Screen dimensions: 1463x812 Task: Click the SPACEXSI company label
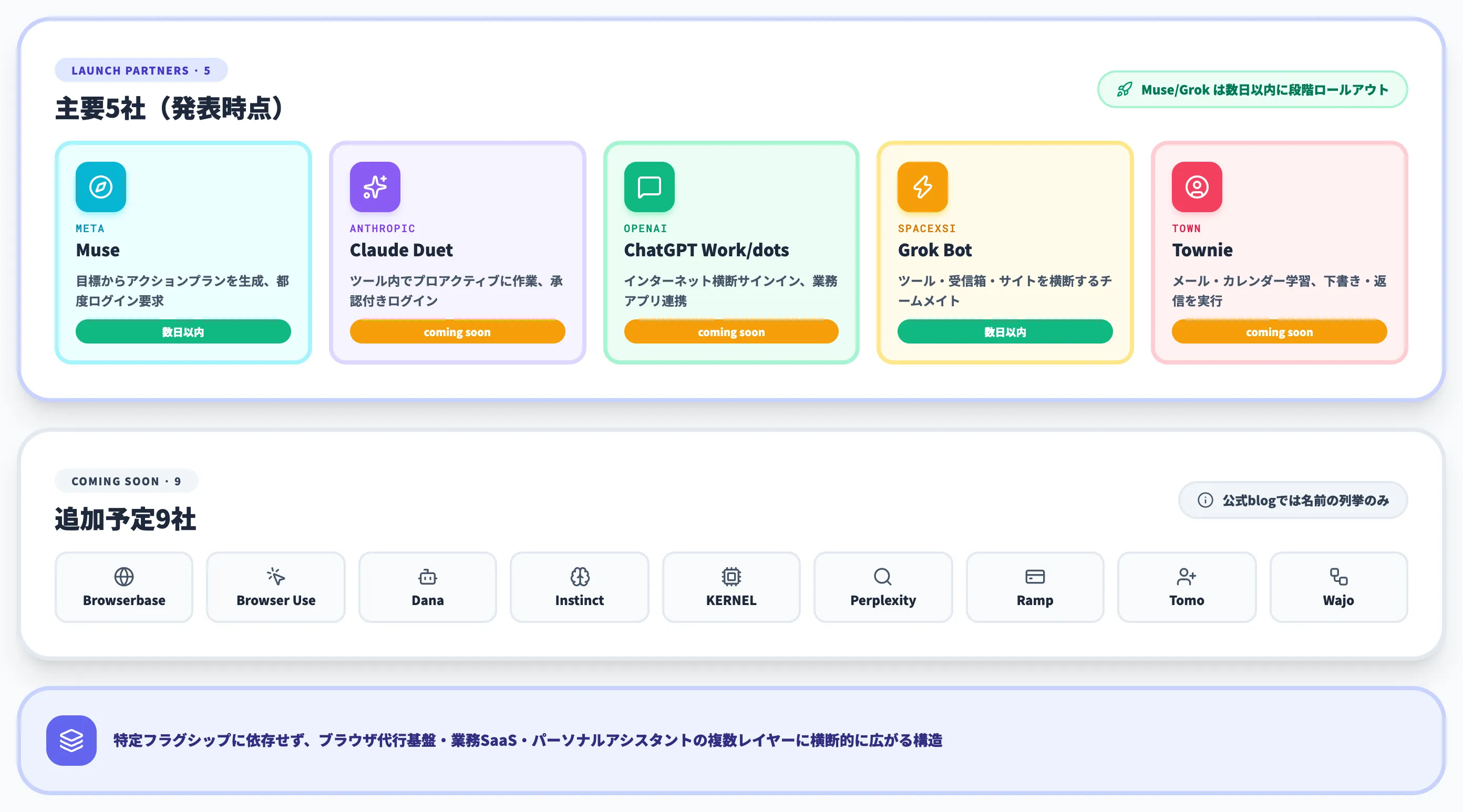(x=926, y=228)
